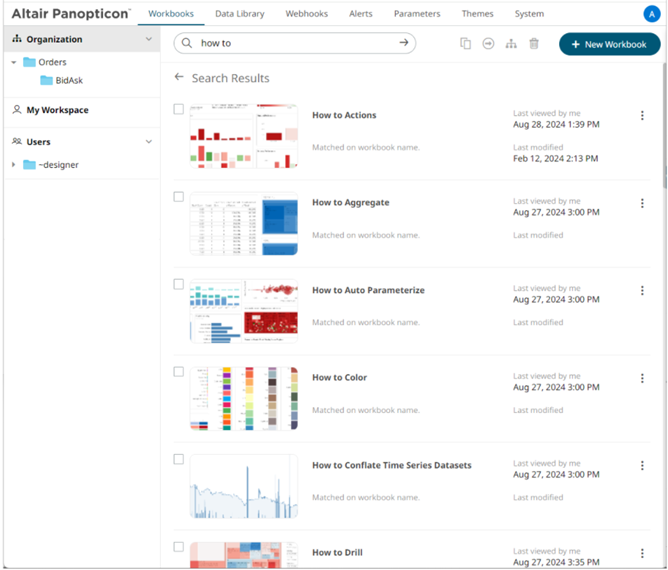
Task: Check the How to Actions checkbox
Action: [x=179, y=109]
